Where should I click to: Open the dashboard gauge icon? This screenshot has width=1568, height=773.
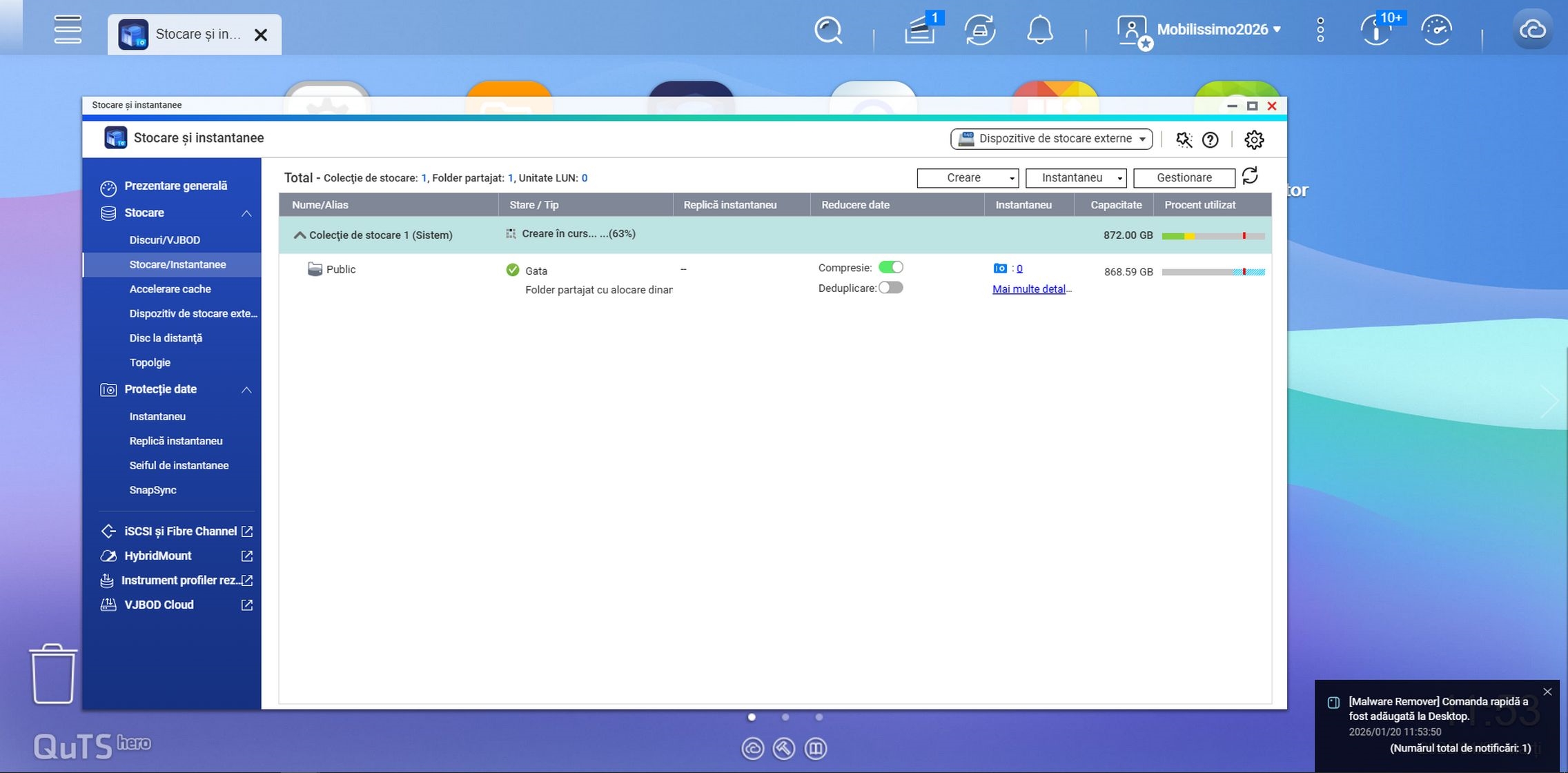(1436, 30)
